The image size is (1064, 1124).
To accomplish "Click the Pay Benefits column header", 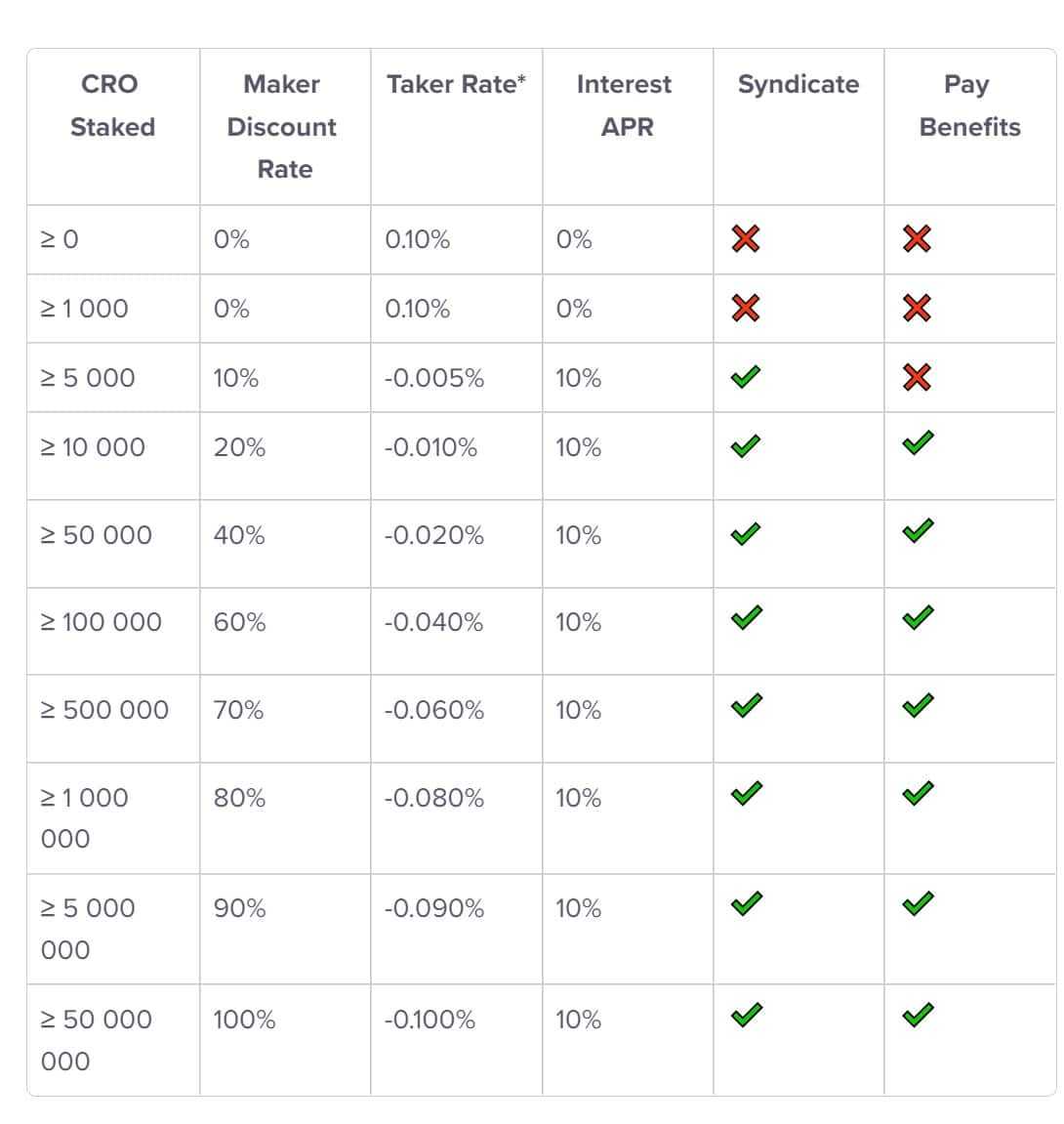I will click(968, 105).
